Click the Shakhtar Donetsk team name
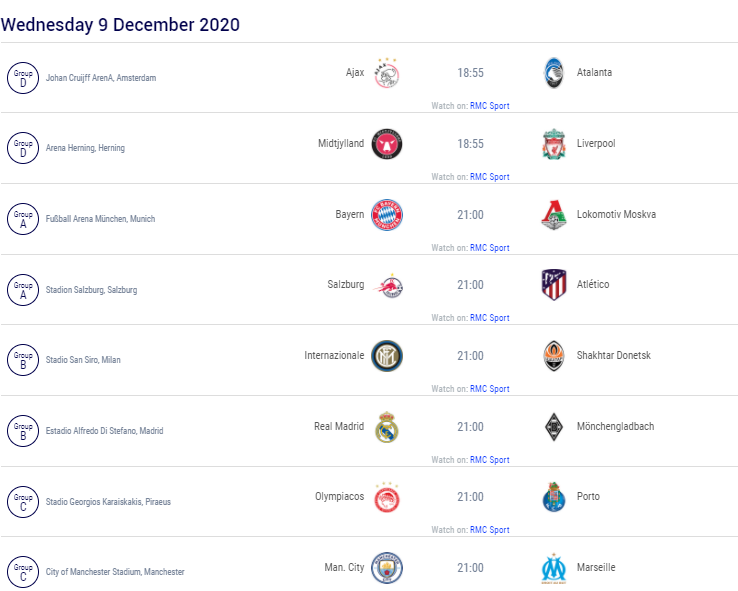The height and width of the screenshot is (591, 738). pos(614,355)
